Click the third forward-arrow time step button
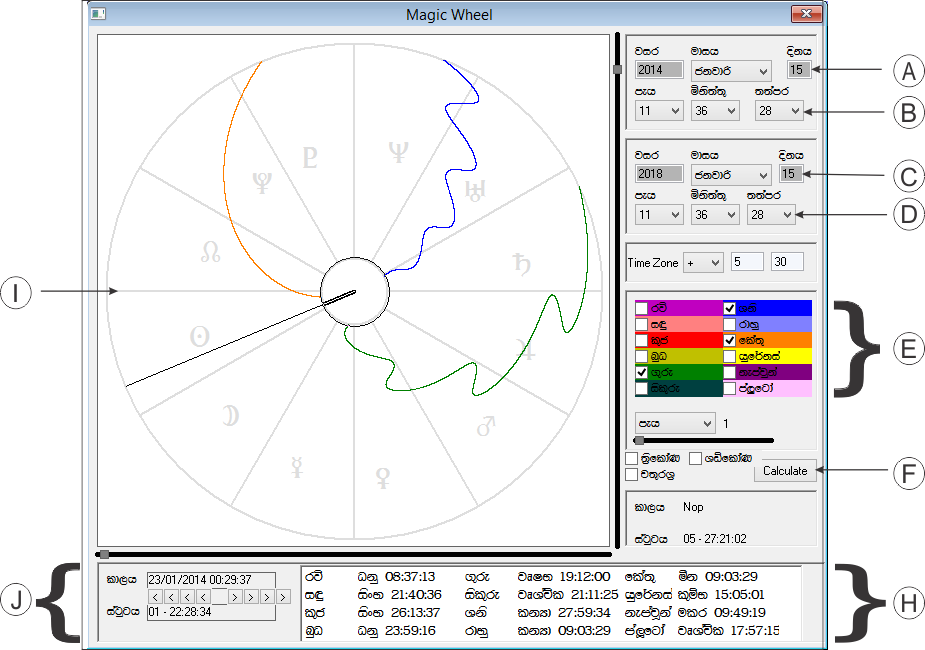The width and height of the screenshot is (925, 650). tap(267, 597)
